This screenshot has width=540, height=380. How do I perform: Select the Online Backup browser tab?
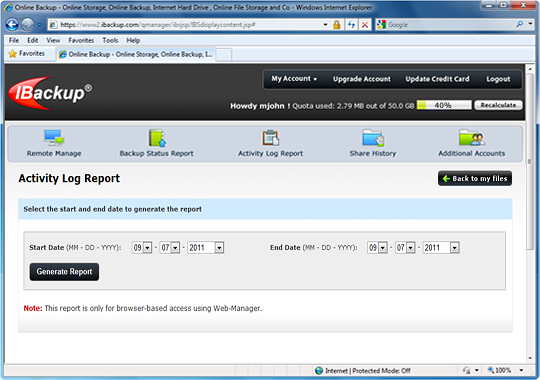[136, 54]
